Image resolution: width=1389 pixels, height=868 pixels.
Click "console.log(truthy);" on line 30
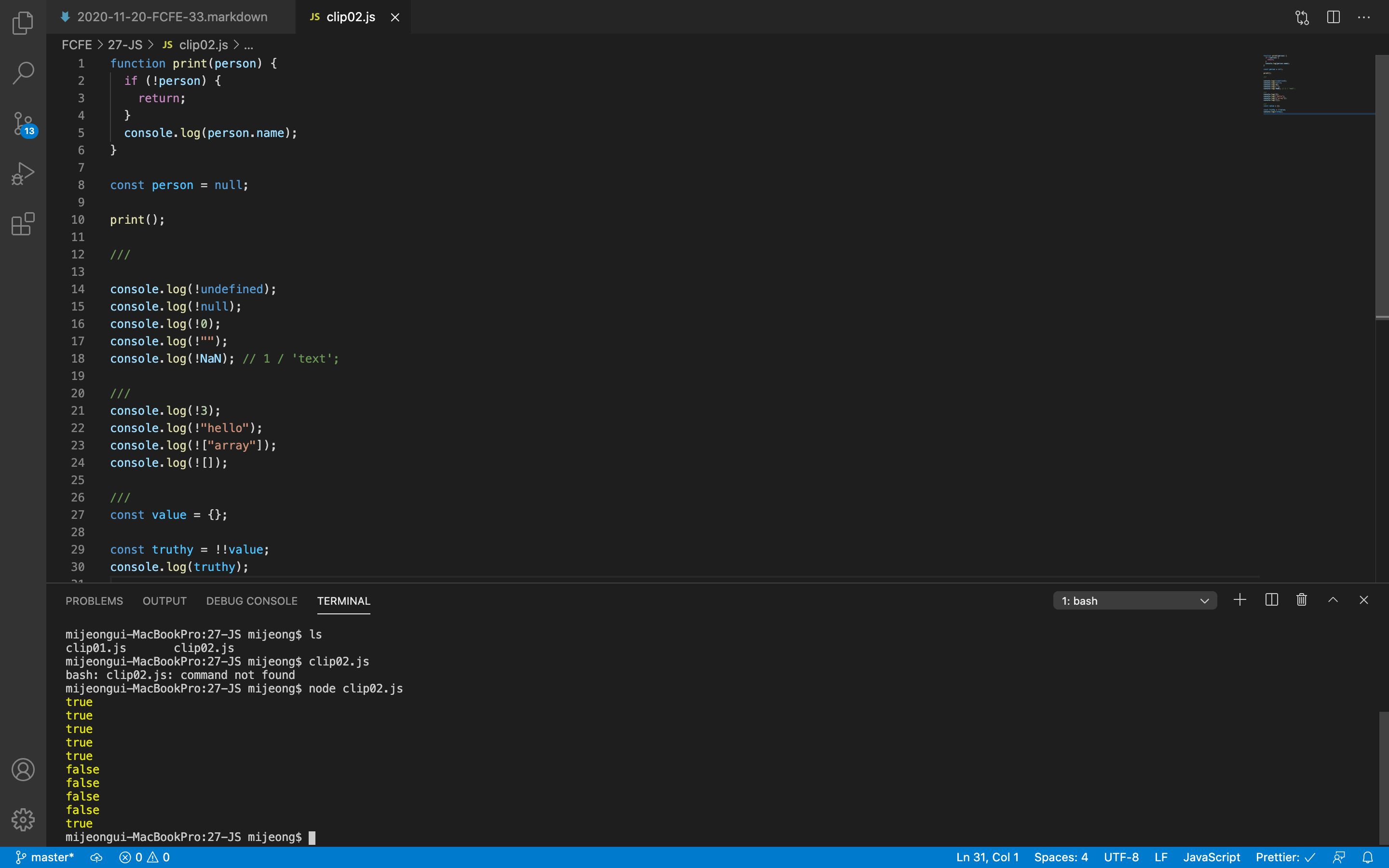pyautogui.click(x=179, y=567)
